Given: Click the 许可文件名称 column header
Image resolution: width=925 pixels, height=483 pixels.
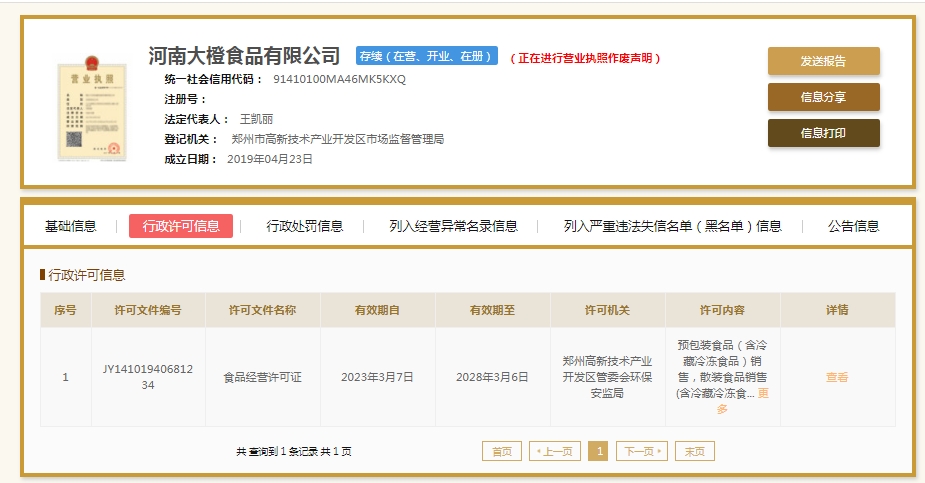Looking at the screenshot, I should pos(263,310).
